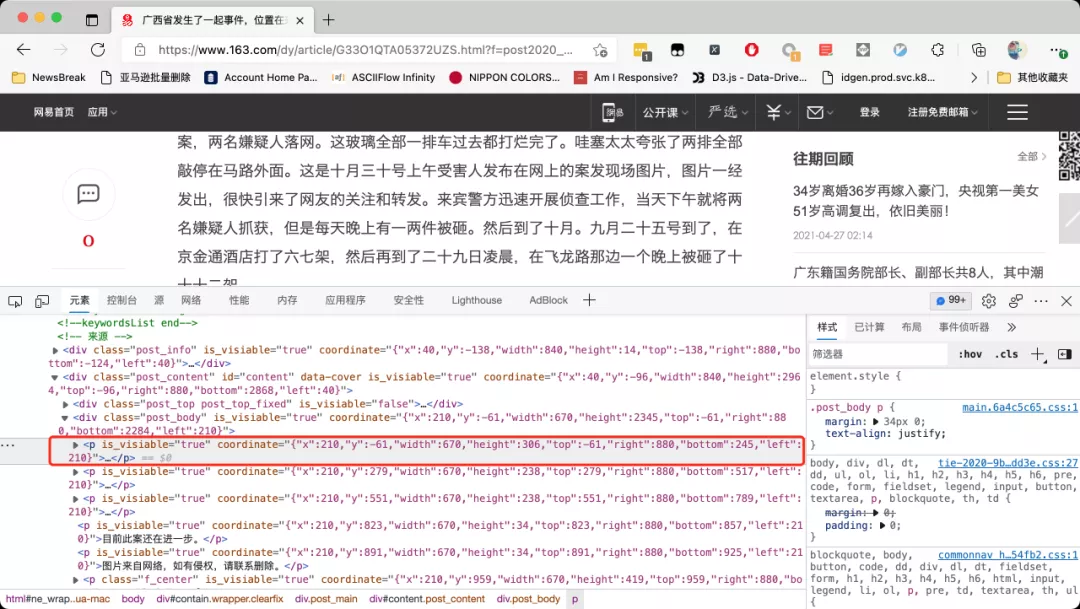Open the 严选 dropdown menu
1080x609 pixels.
(x=727, y=112)
